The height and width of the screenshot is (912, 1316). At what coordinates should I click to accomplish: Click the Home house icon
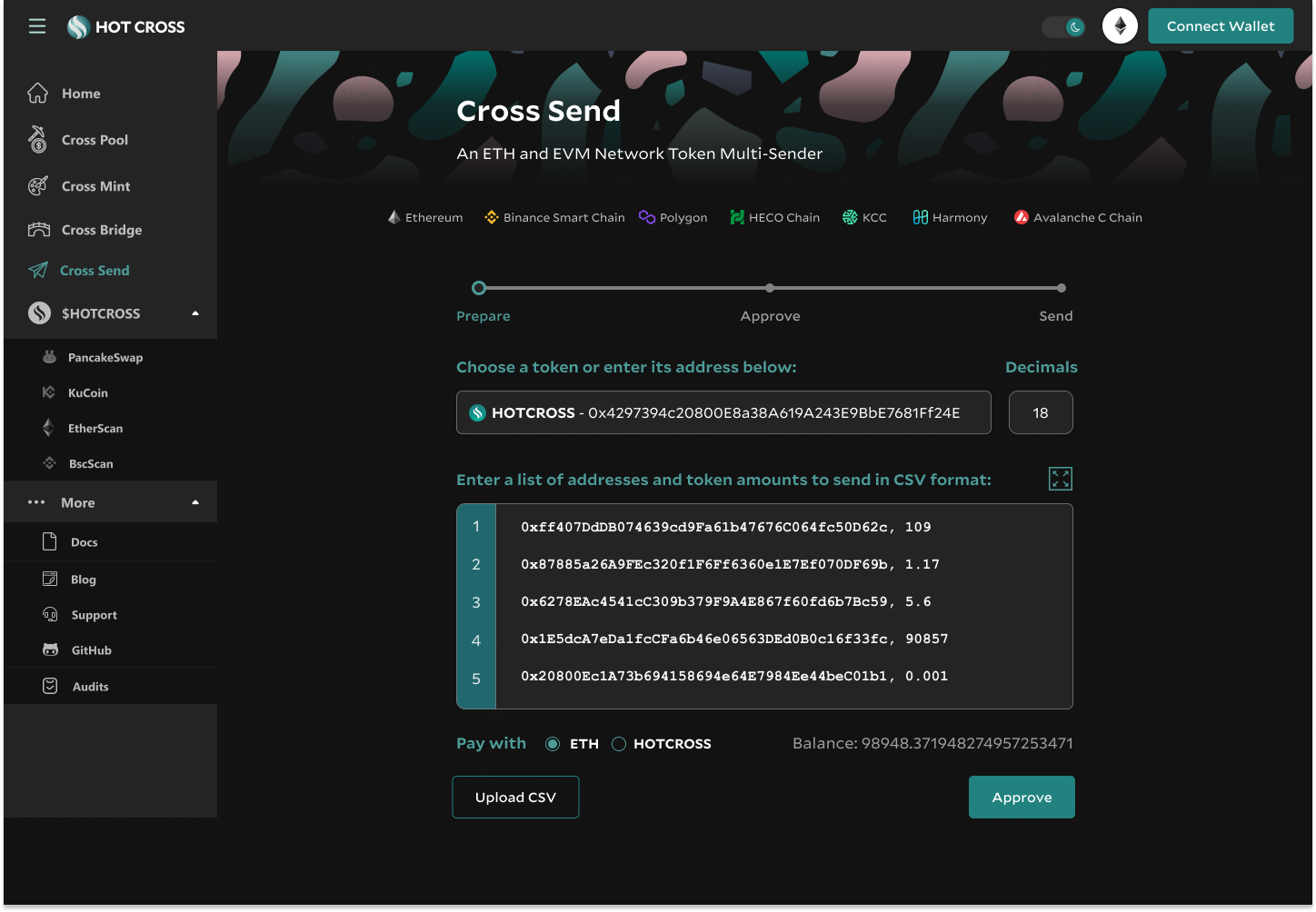[38, 93]
